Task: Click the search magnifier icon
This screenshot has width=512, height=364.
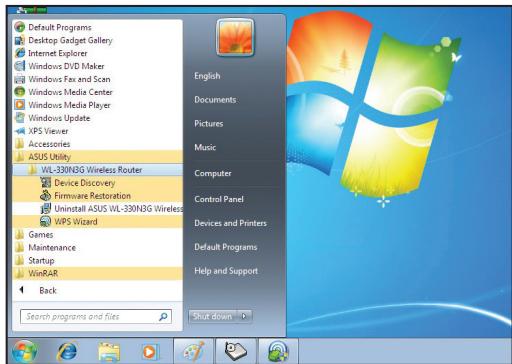Action: (163, 316)
